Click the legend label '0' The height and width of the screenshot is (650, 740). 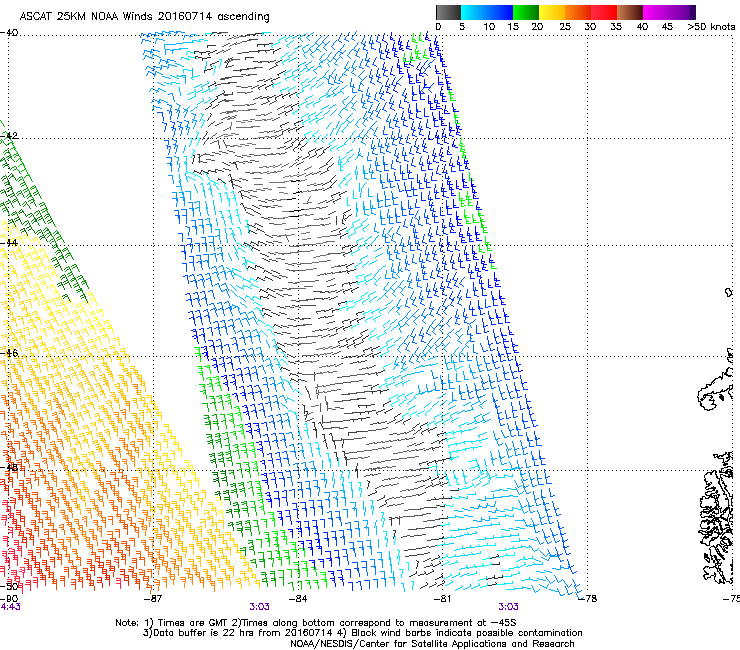click(x=438, y=27)
